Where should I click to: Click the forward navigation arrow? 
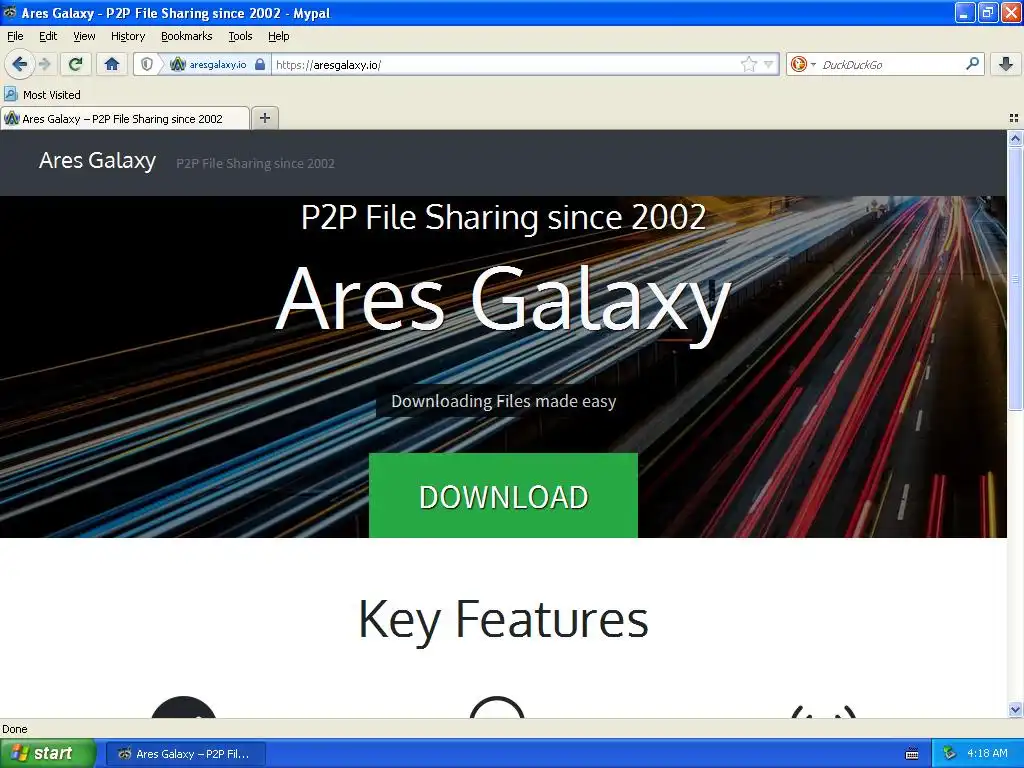coord(44,64)
